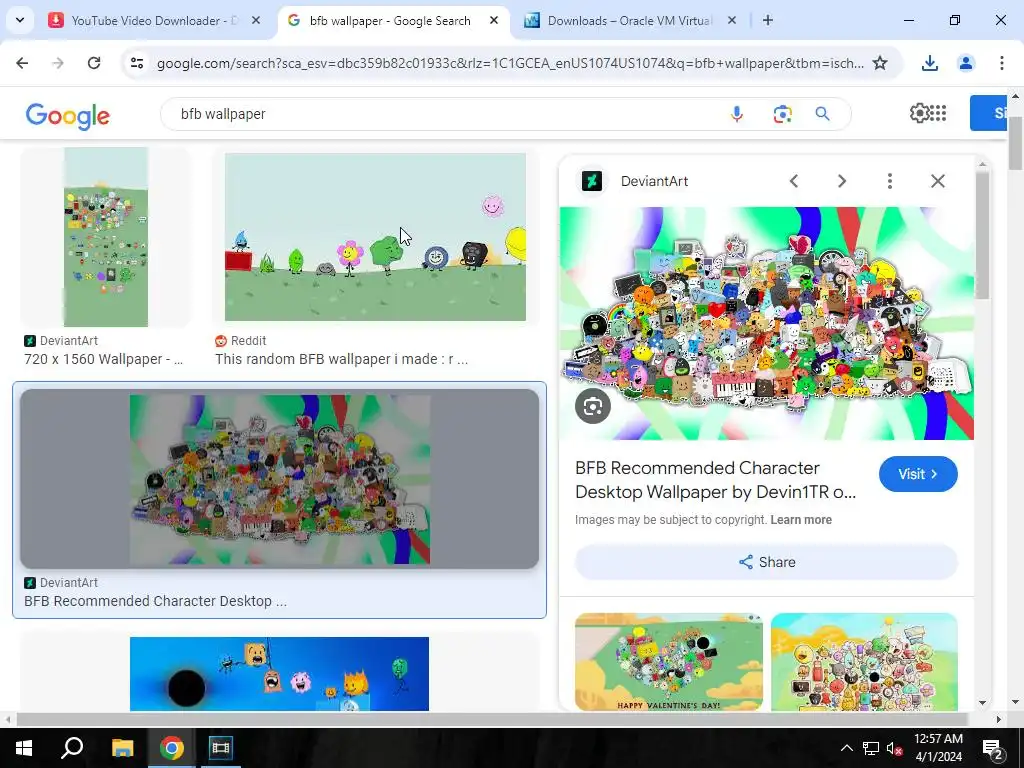View site information icon in address bar

tap(137, 63)
